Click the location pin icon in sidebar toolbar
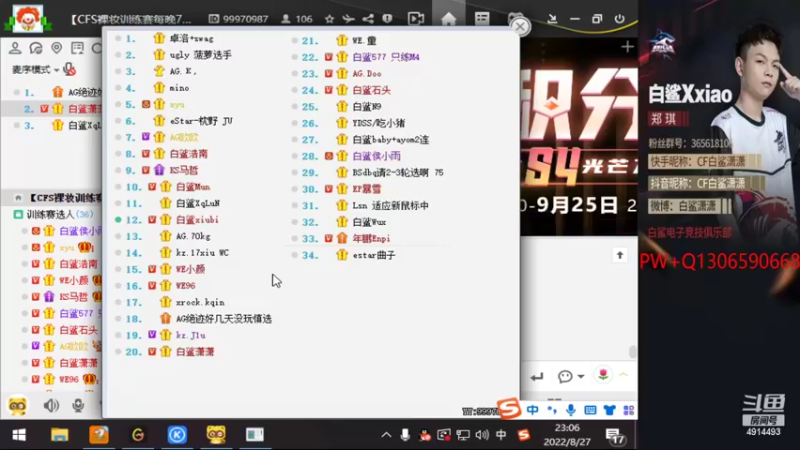The image size is (800, 450). (57, 48)
